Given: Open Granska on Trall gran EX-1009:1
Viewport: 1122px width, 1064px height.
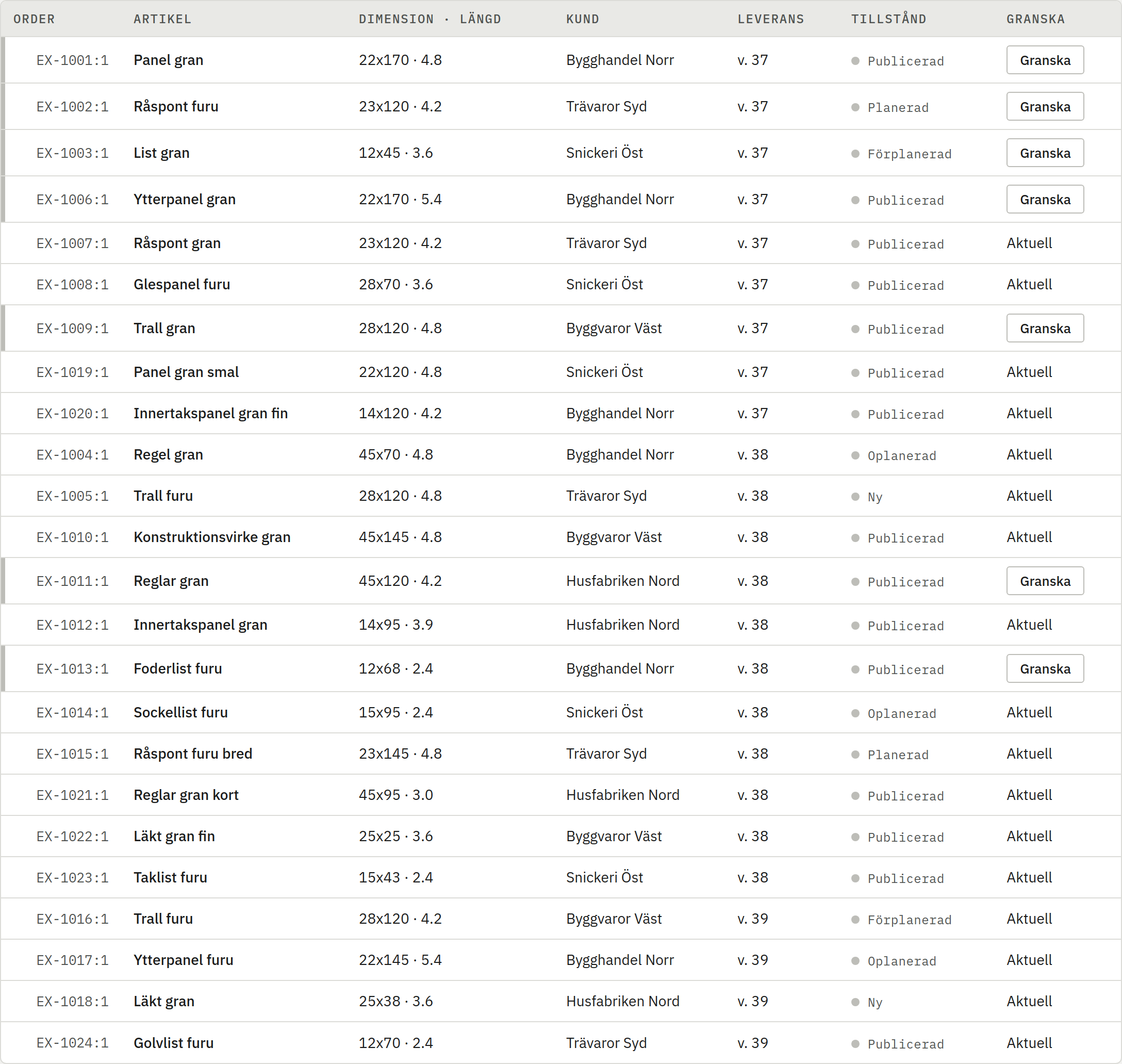Looking at the screenshot, I should 1045,329.
